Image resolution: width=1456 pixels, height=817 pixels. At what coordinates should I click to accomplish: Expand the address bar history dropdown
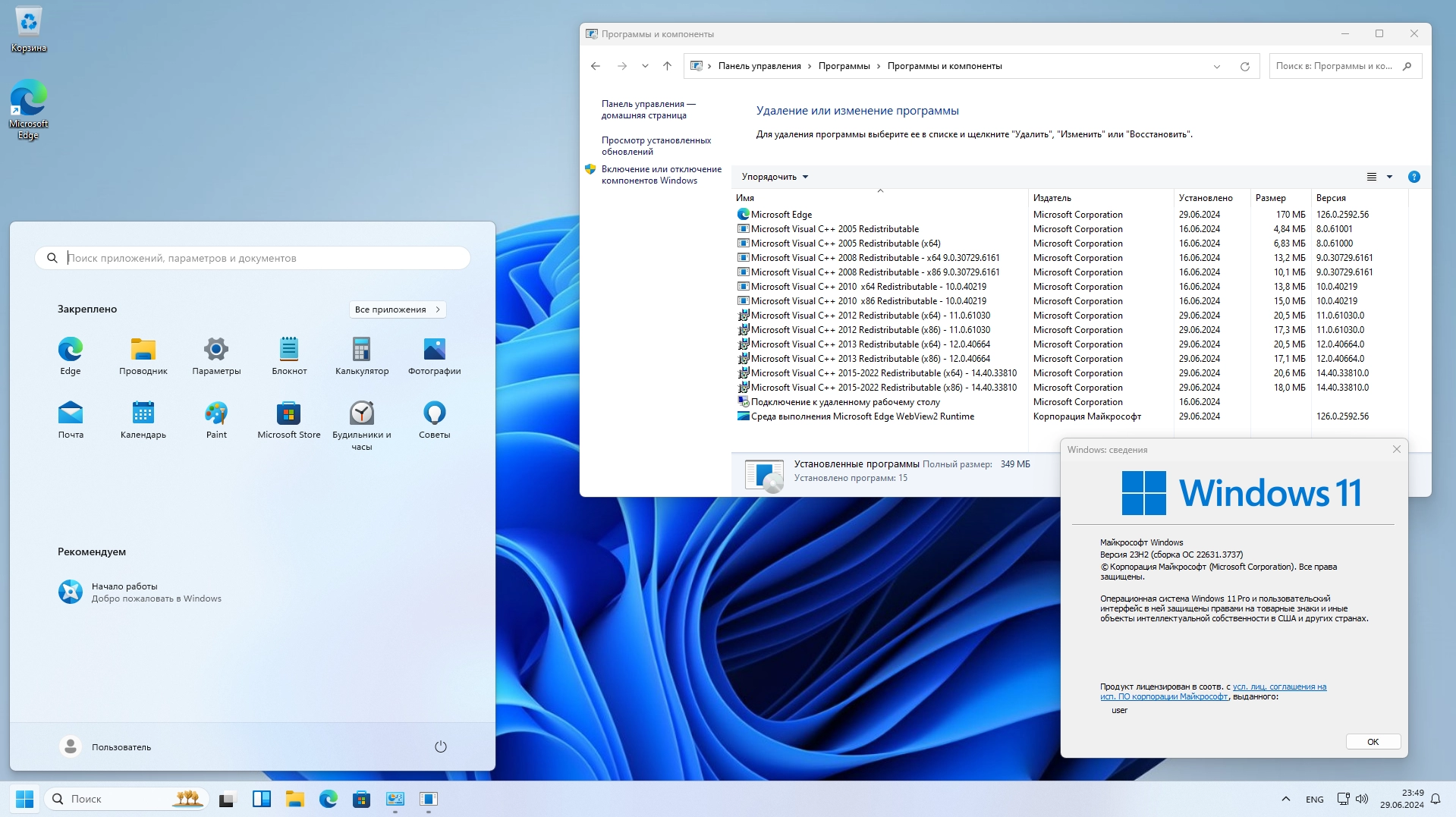pos(1216,67)
